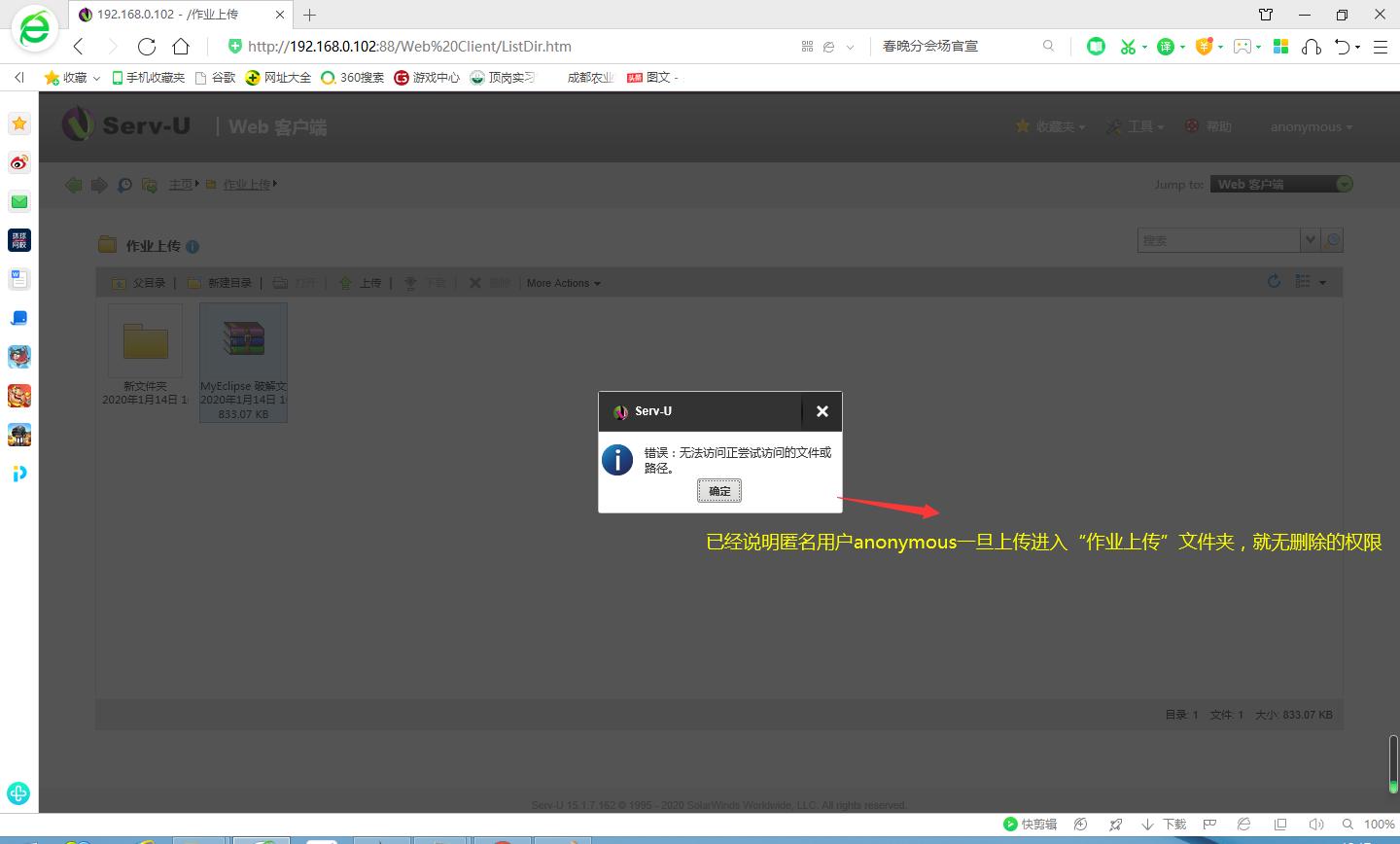The width and height of the screenshot is (1400, 844).
Task: Click the 作业上传 breadcrumb link
Action: [x=247, y=184]
